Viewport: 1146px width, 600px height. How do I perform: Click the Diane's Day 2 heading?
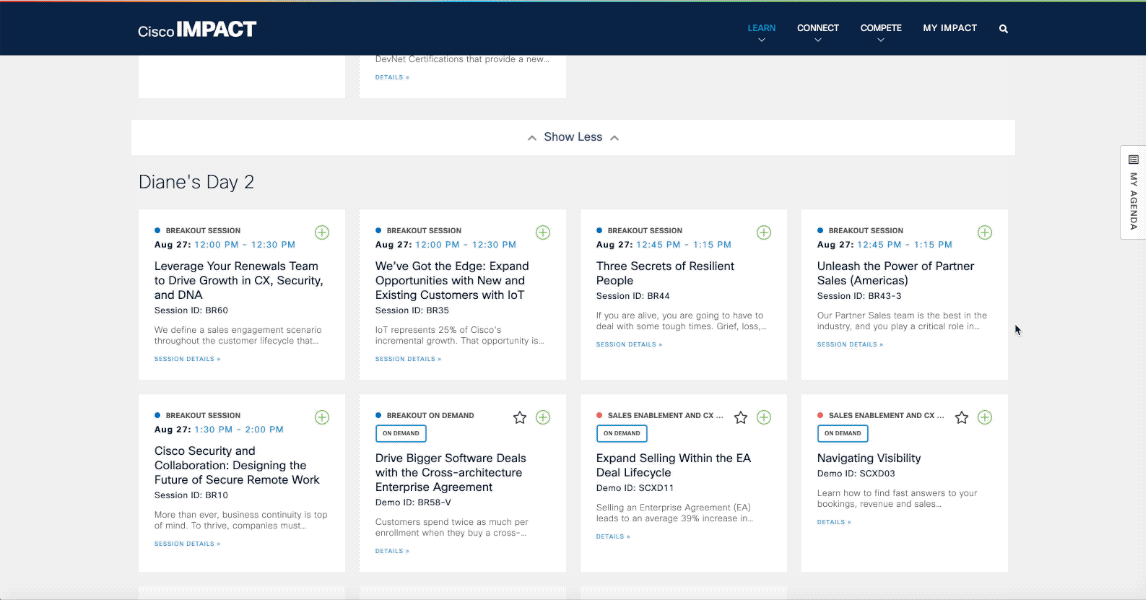[196, 182]
